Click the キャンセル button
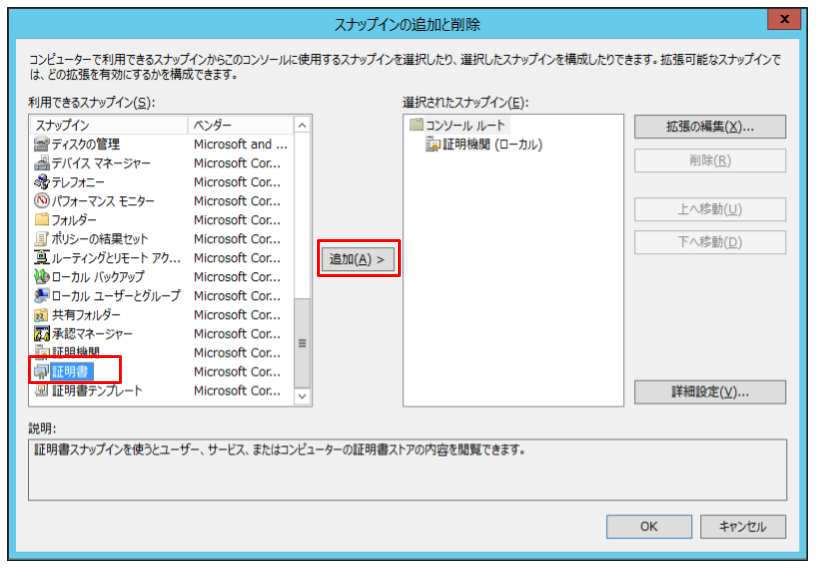Viewport: 817px width, 569px height. pos(742,526)
